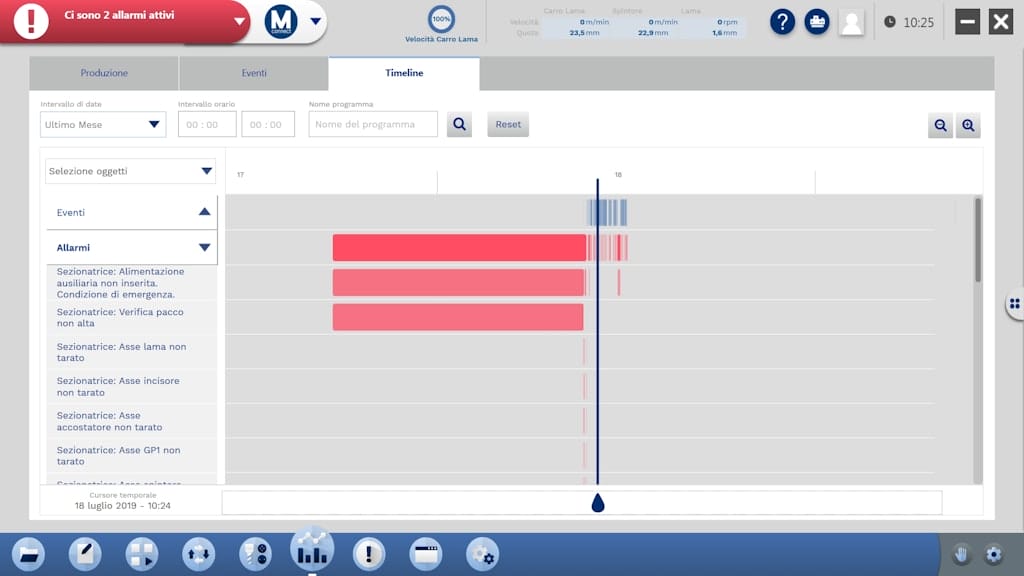Expand the Eventi section

click(204, 212)
